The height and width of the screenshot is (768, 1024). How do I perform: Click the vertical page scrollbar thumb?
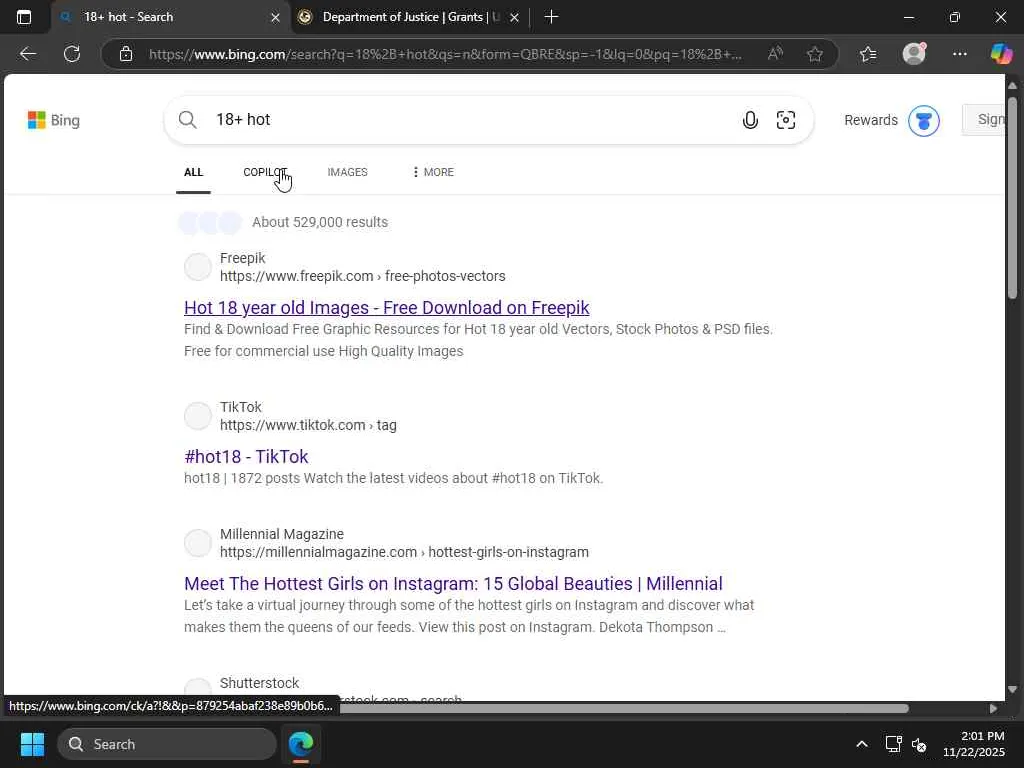[x=1012, y=197]
